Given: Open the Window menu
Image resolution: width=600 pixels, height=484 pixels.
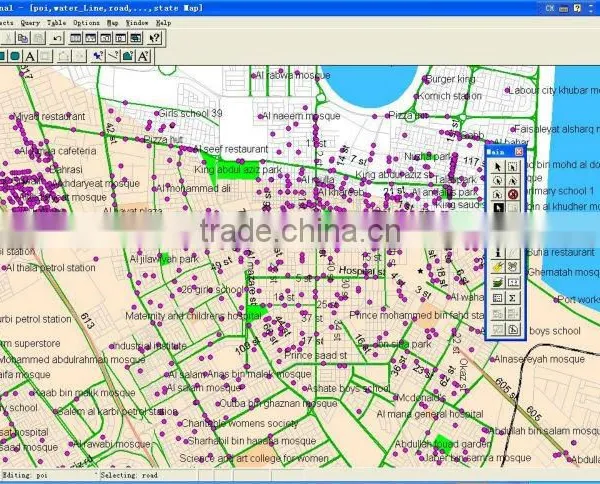Looking at the screenshot, I should [137, 23].
